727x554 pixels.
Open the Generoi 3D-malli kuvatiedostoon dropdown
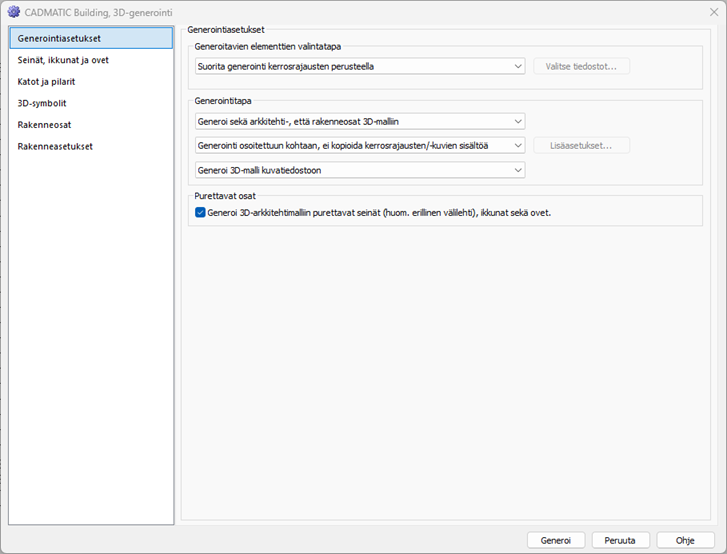pyautogui.click(x=360, y=170)
